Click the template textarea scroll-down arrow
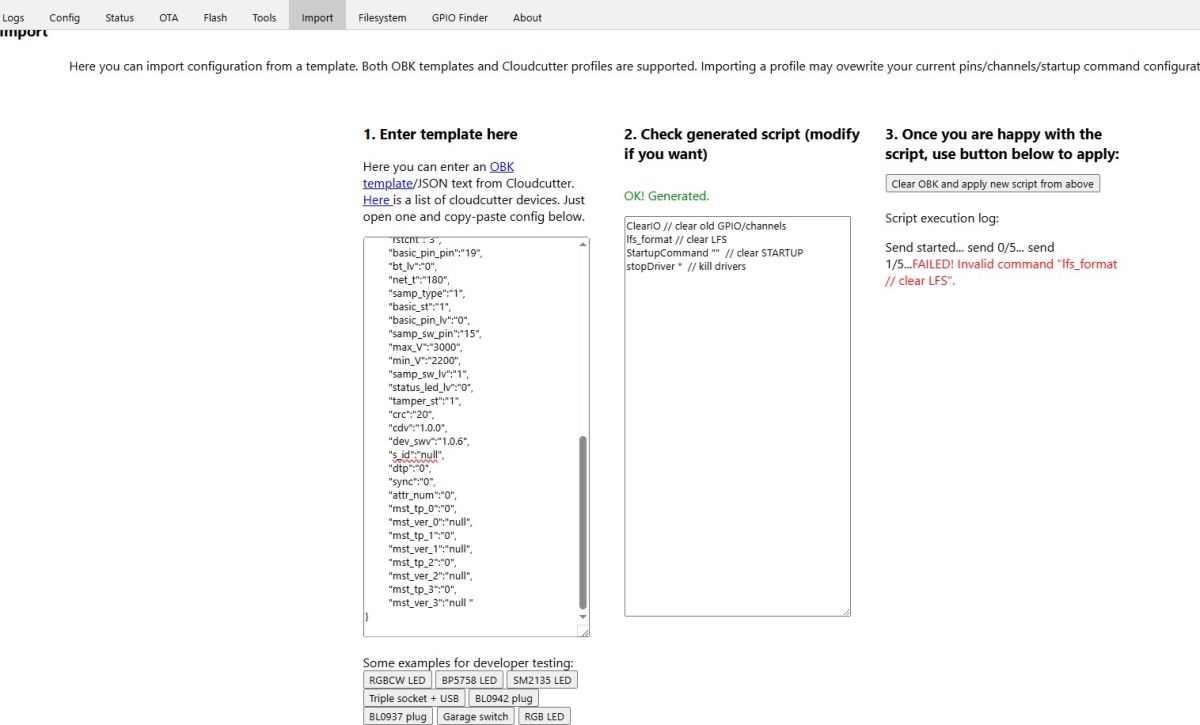Screen dimensions: 1200x725 pos(583,617)
